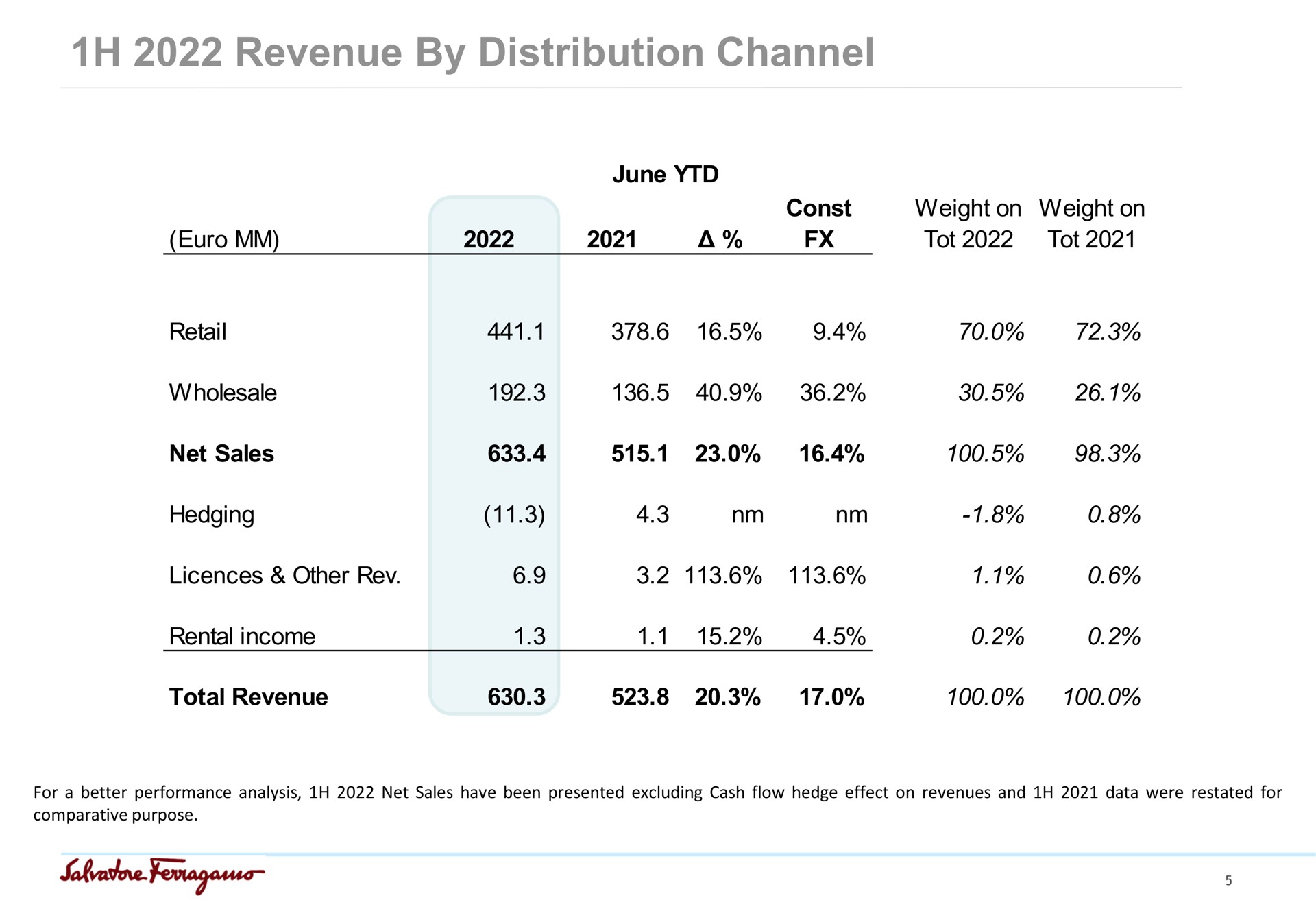The width and height of the screenshot is (1316, 911).
Task: Select the 'Total Revenue' row label
Action: (248, 697)
